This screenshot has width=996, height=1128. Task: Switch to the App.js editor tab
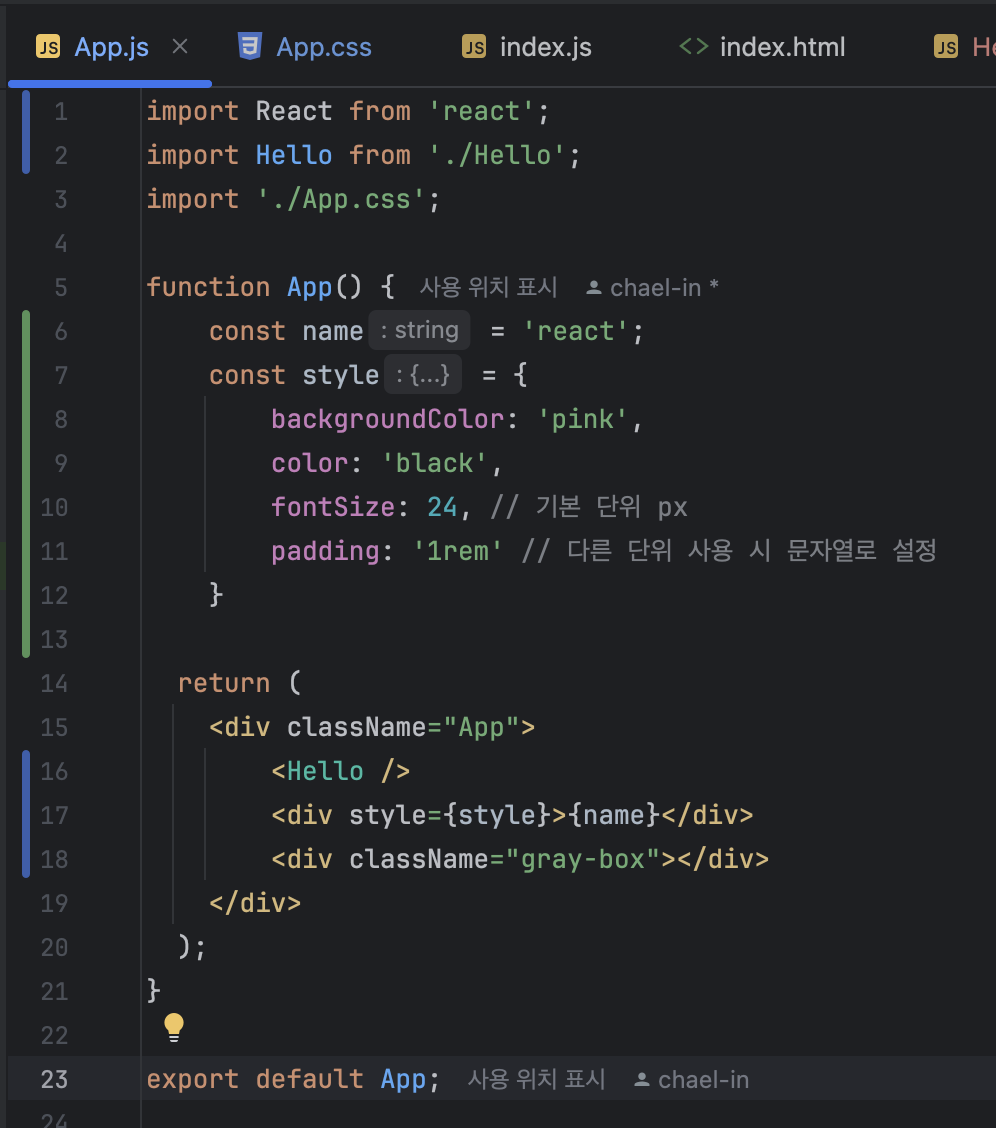point(111,47)
